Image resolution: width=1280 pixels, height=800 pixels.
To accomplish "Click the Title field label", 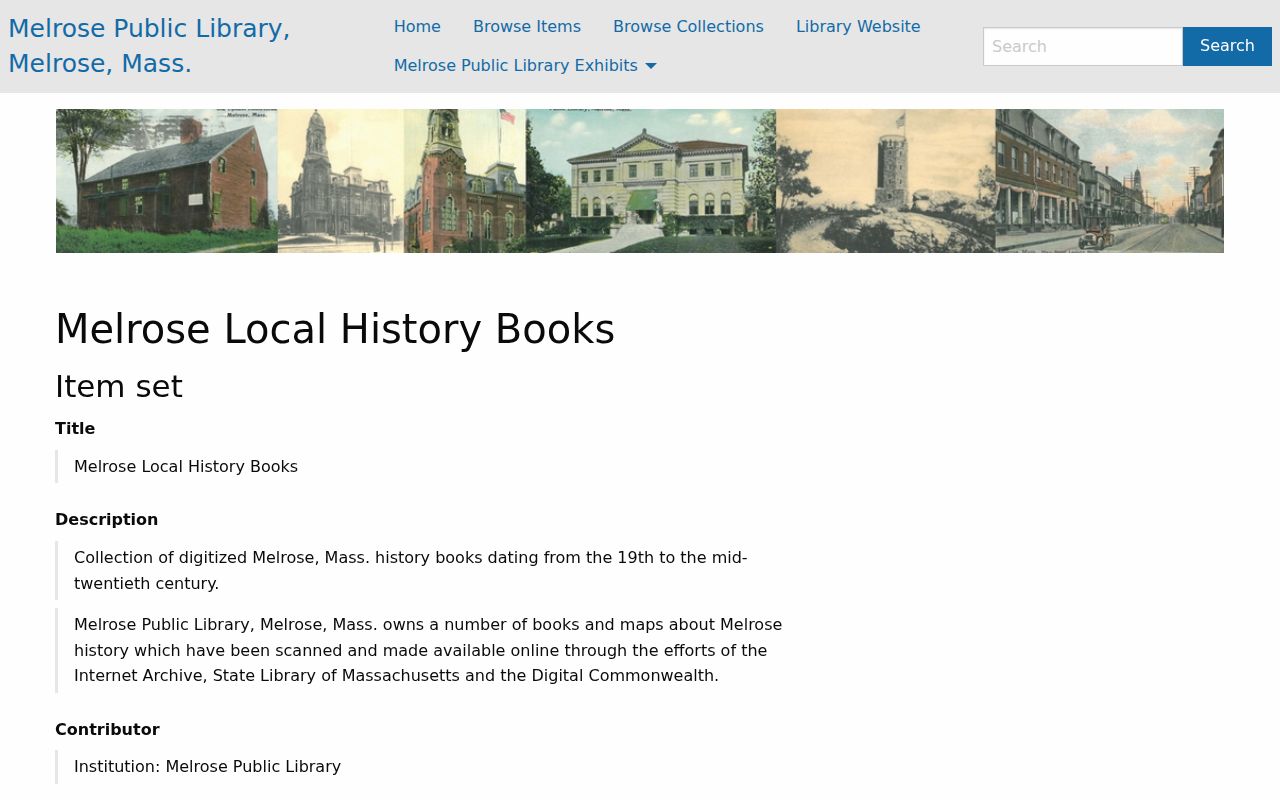I will tap(75, 429).
